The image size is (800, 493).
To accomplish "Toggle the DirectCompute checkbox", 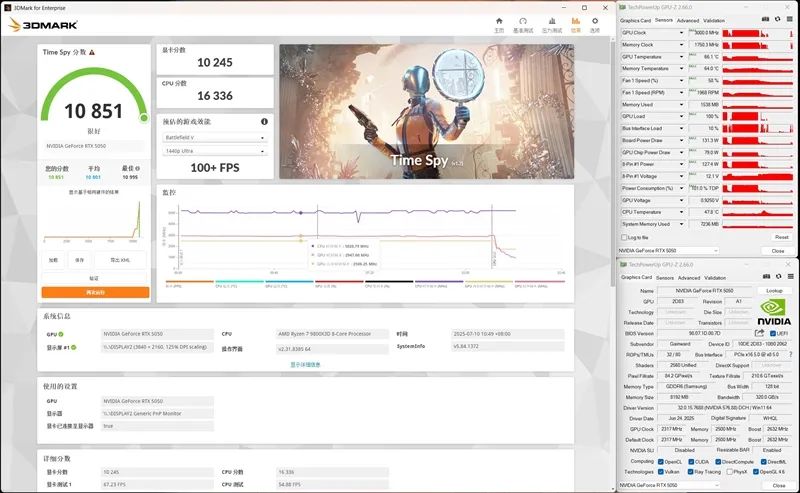I will tap(718, 461).
